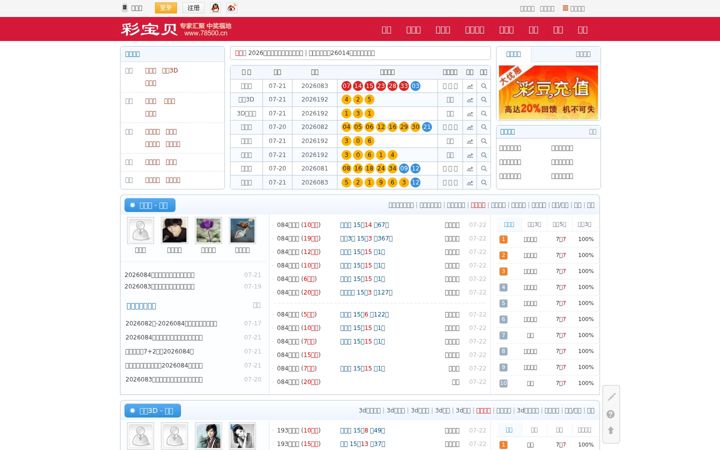Image resolution: width=720 pixels, height=450 pixels.
Task: Click chart icon in the three-ball 3 0 6 row
Action: tap(470, 141)
